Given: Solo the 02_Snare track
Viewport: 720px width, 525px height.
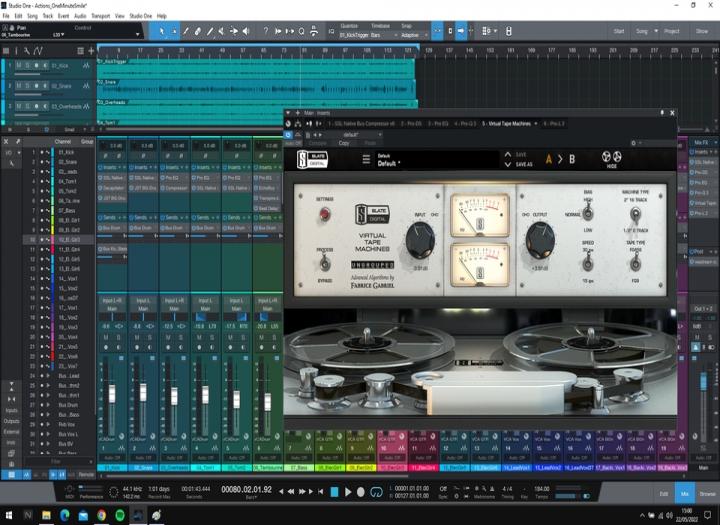Looking at the screenshot, I should pyautogui.click(x=27, y=86).
